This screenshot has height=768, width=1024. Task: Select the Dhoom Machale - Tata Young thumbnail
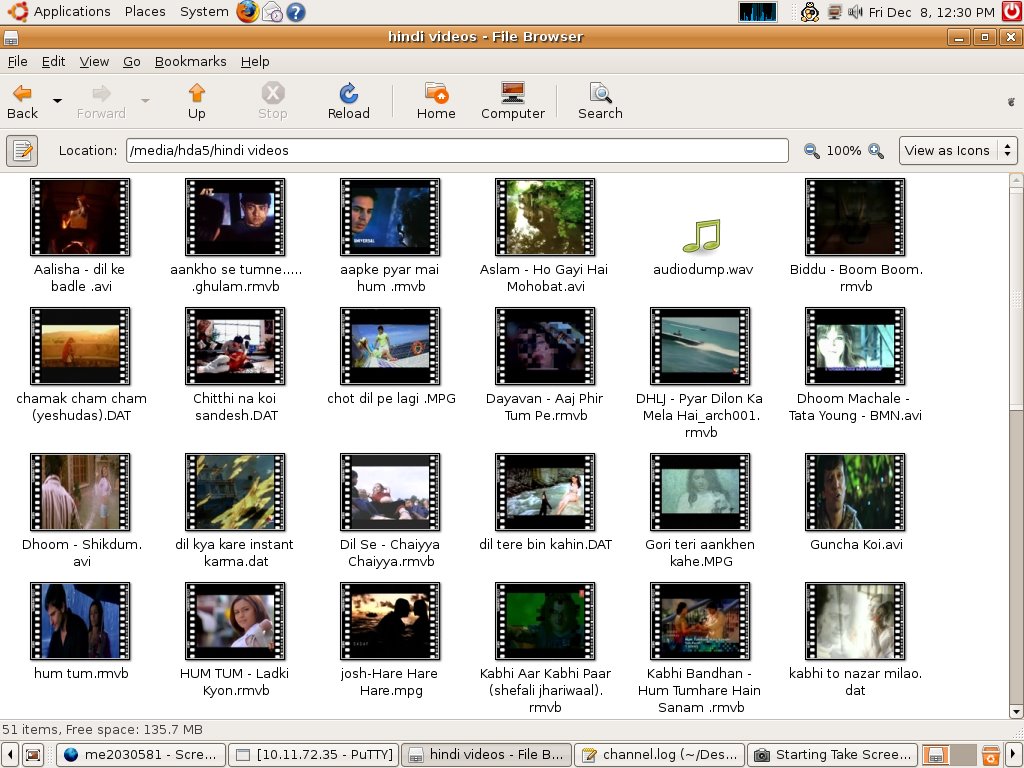[856, 346]
